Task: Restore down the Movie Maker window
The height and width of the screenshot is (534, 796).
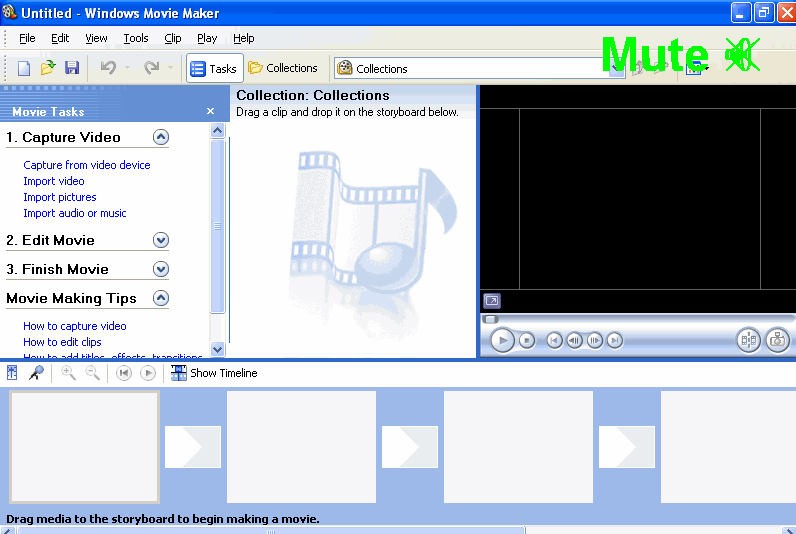Action: [764, 13]
